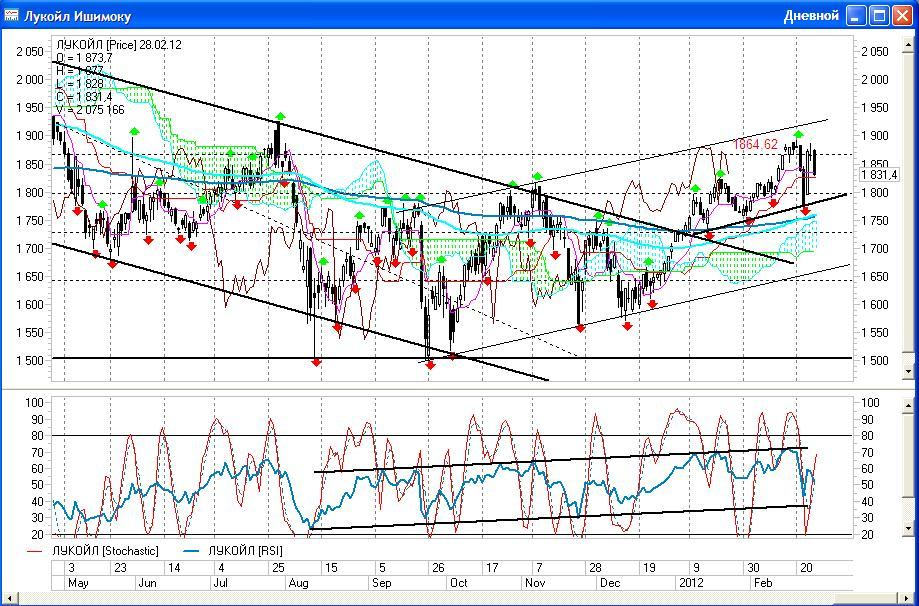Click the Dec month label on the time axis

pyautogui.click(x=610, y=583)
